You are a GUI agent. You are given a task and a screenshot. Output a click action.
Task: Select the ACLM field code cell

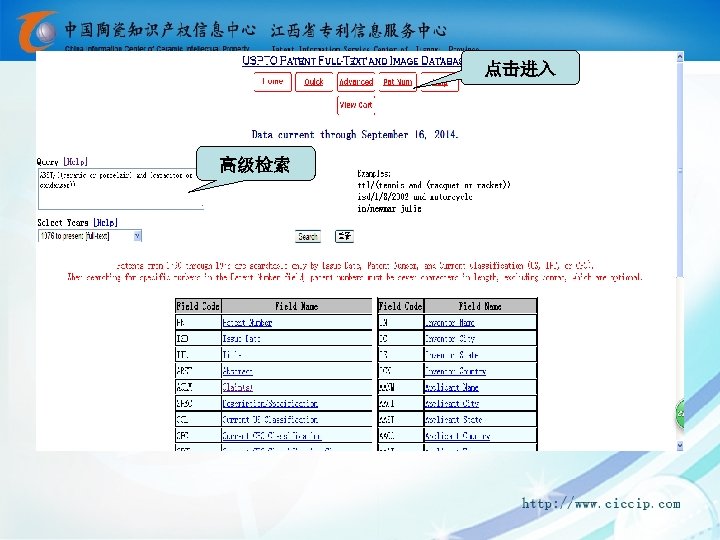(x=198, y=387)
